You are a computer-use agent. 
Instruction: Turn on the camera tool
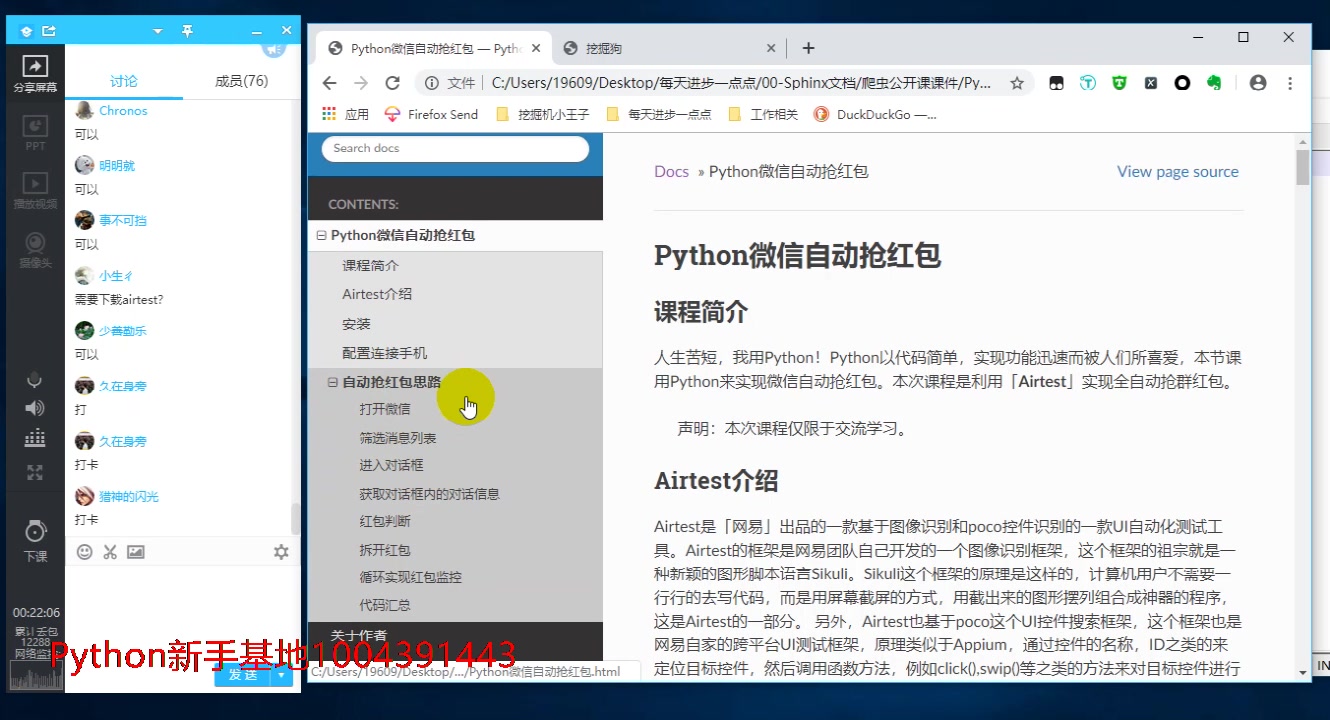click(x=35, y=249)
